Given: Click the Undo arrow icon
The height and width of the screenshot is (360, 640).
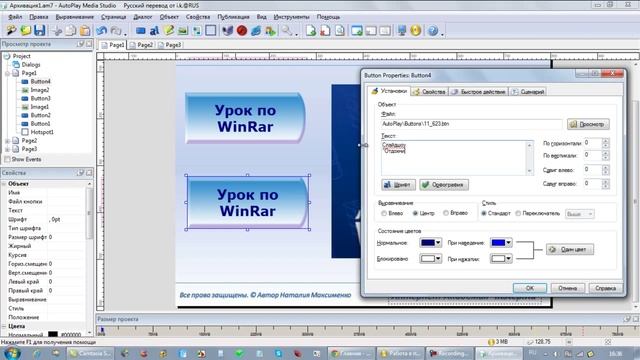Looking at the screenshot, I should coord(102,31).
